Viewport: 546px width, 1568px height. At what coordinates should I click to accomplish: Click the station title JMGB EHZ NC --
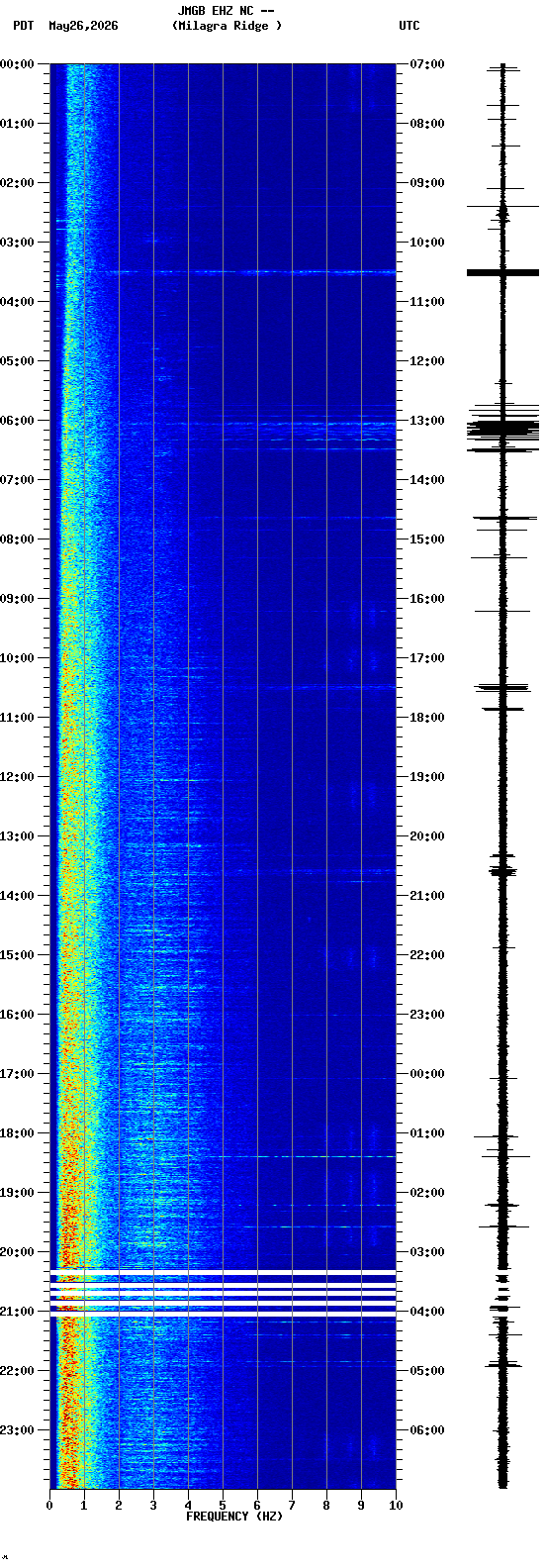click(x=226, y=11)
